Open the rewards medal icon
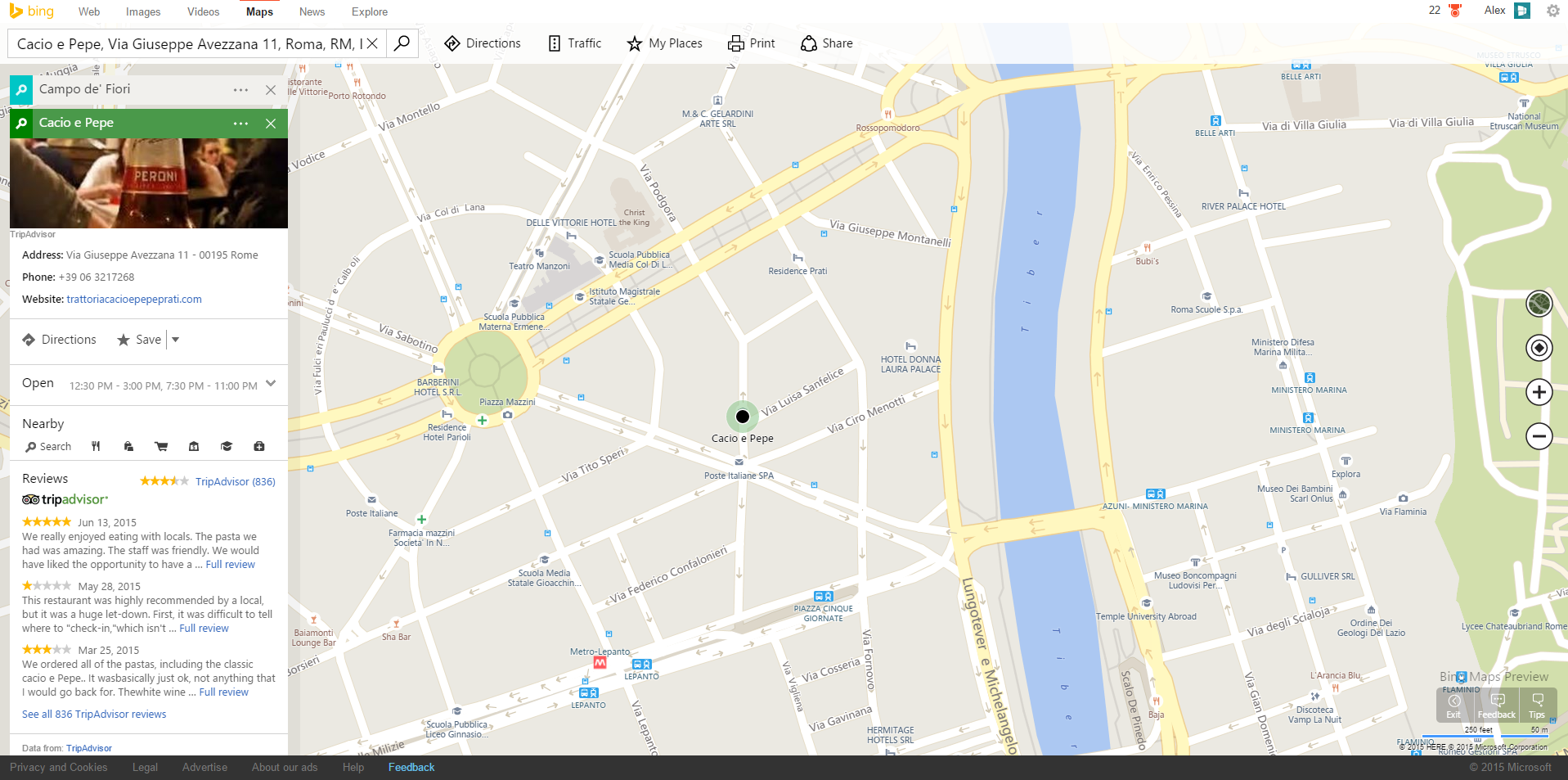Viewport: 1568px width, 780px height. 1455,11
